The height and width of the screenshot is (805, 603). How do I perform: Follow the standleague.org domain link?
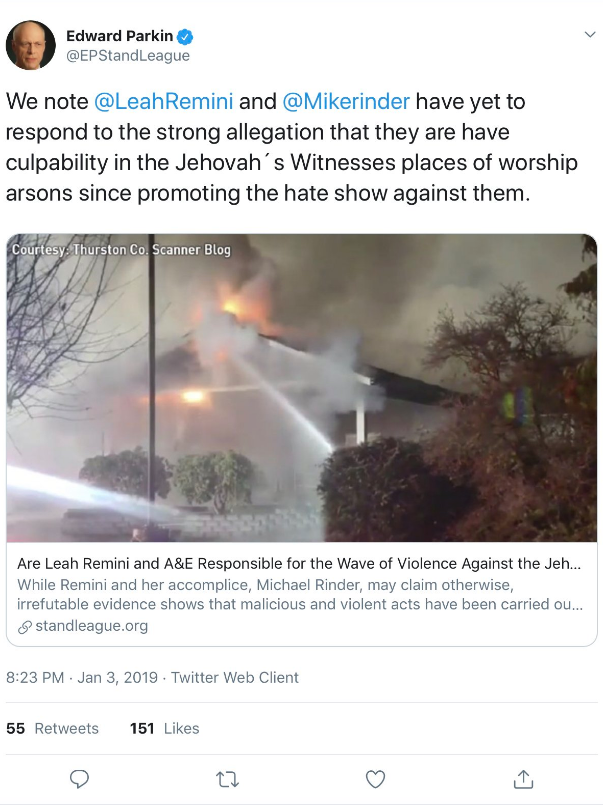[x=91, y=626]
